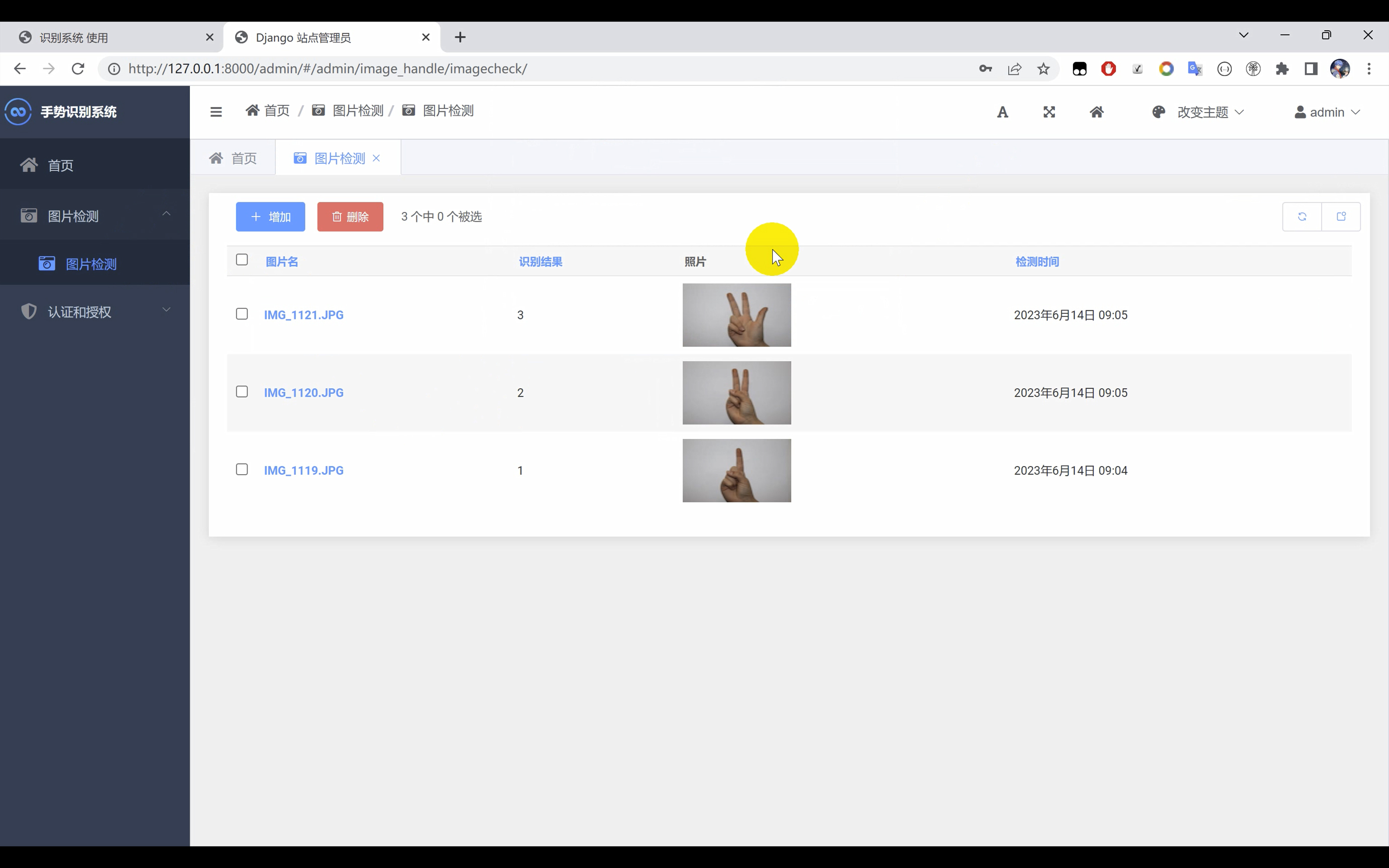Click the home icon in the top toolbar

coord(1097,112)
